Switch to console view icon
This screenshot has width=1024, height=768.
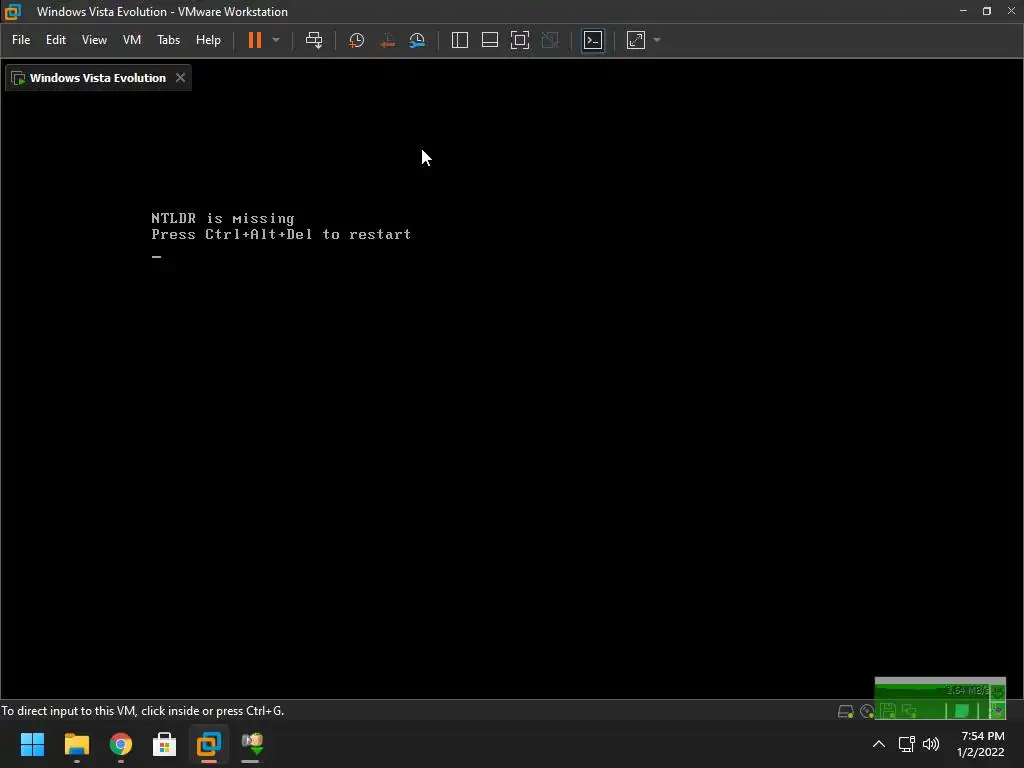coord(593,40)
